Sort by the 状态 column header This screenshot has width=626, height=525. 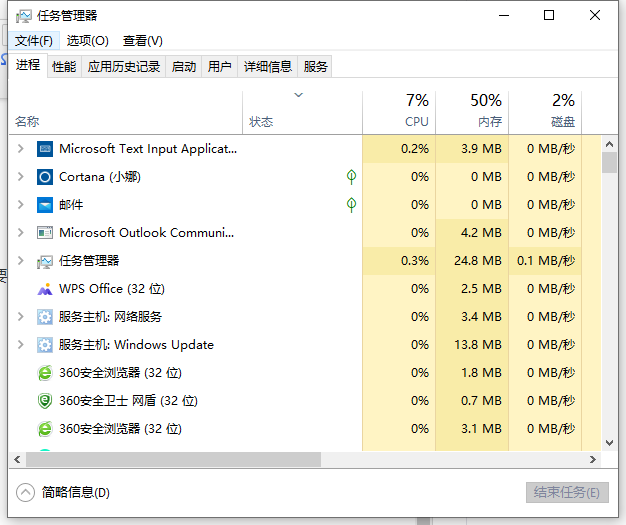point(302,113)
